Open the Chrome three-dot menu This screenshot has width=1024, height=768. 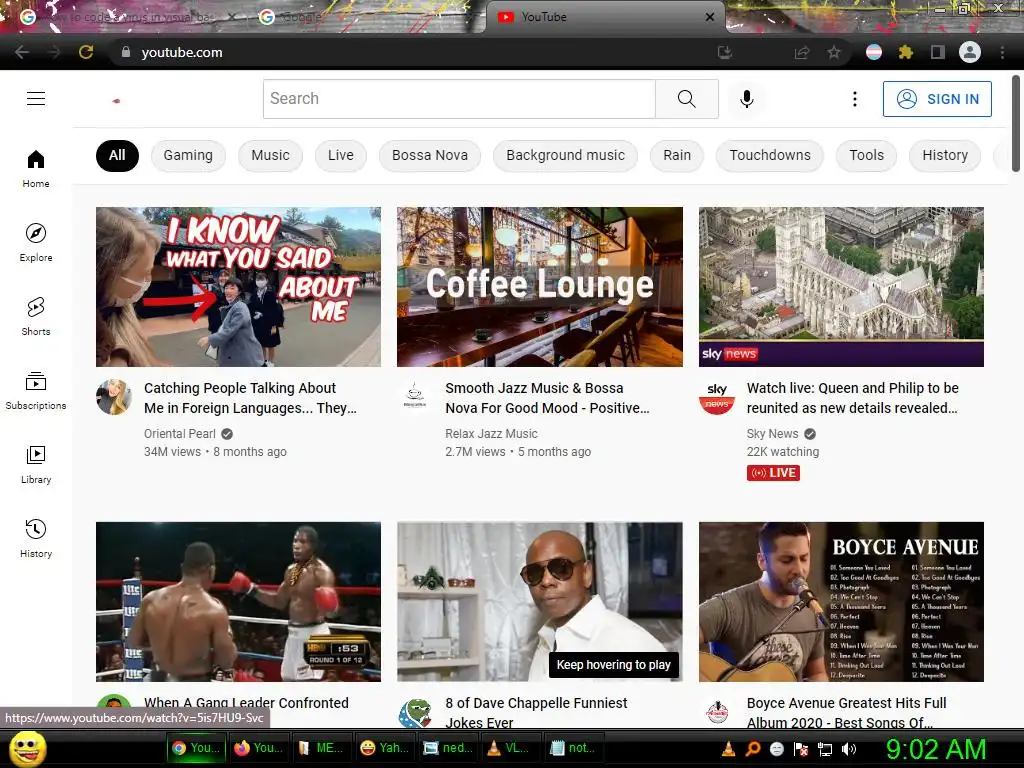point(1002,52)
